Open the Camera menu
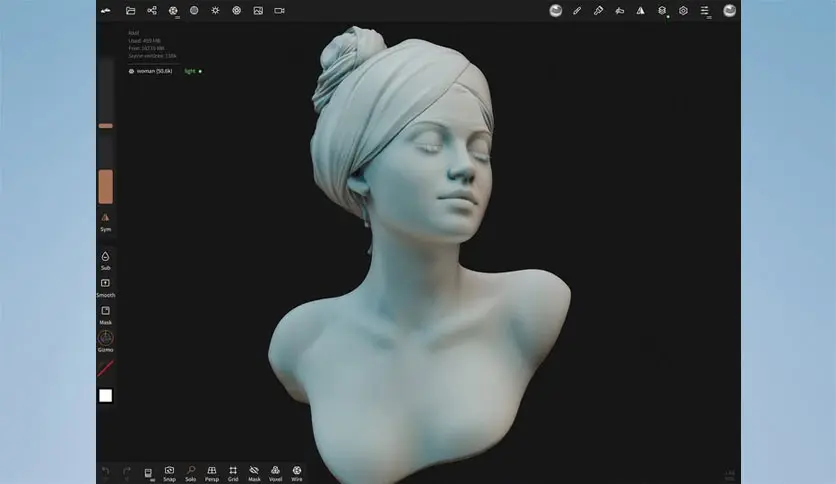The height and width of the screenshot is (484, 836). 279,11
